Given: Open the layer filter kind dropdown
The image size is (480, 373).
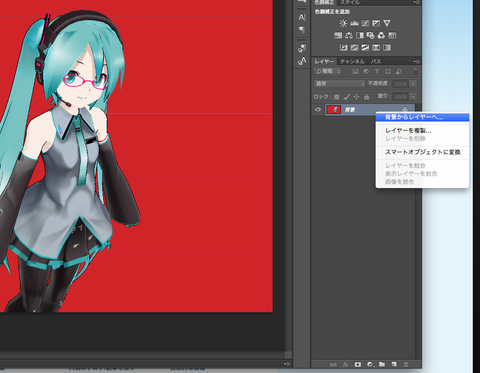Looking at the screenshot, I should click(327, 71).
